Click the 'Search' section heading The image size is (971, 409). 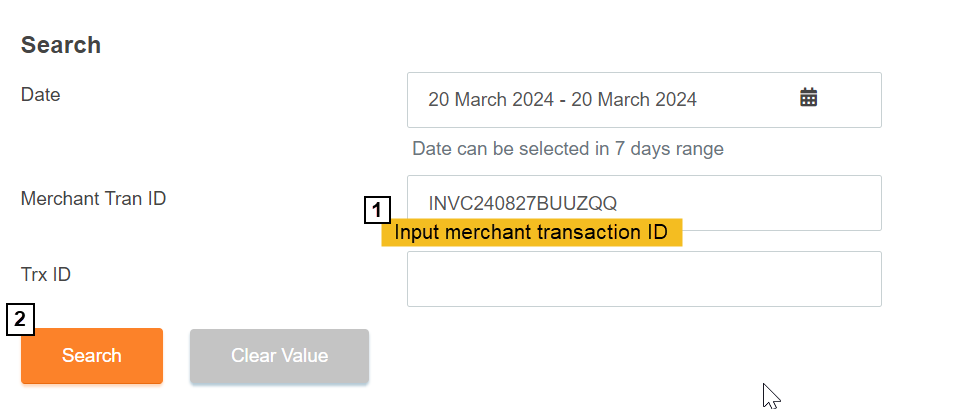click(x=61, y=45)
